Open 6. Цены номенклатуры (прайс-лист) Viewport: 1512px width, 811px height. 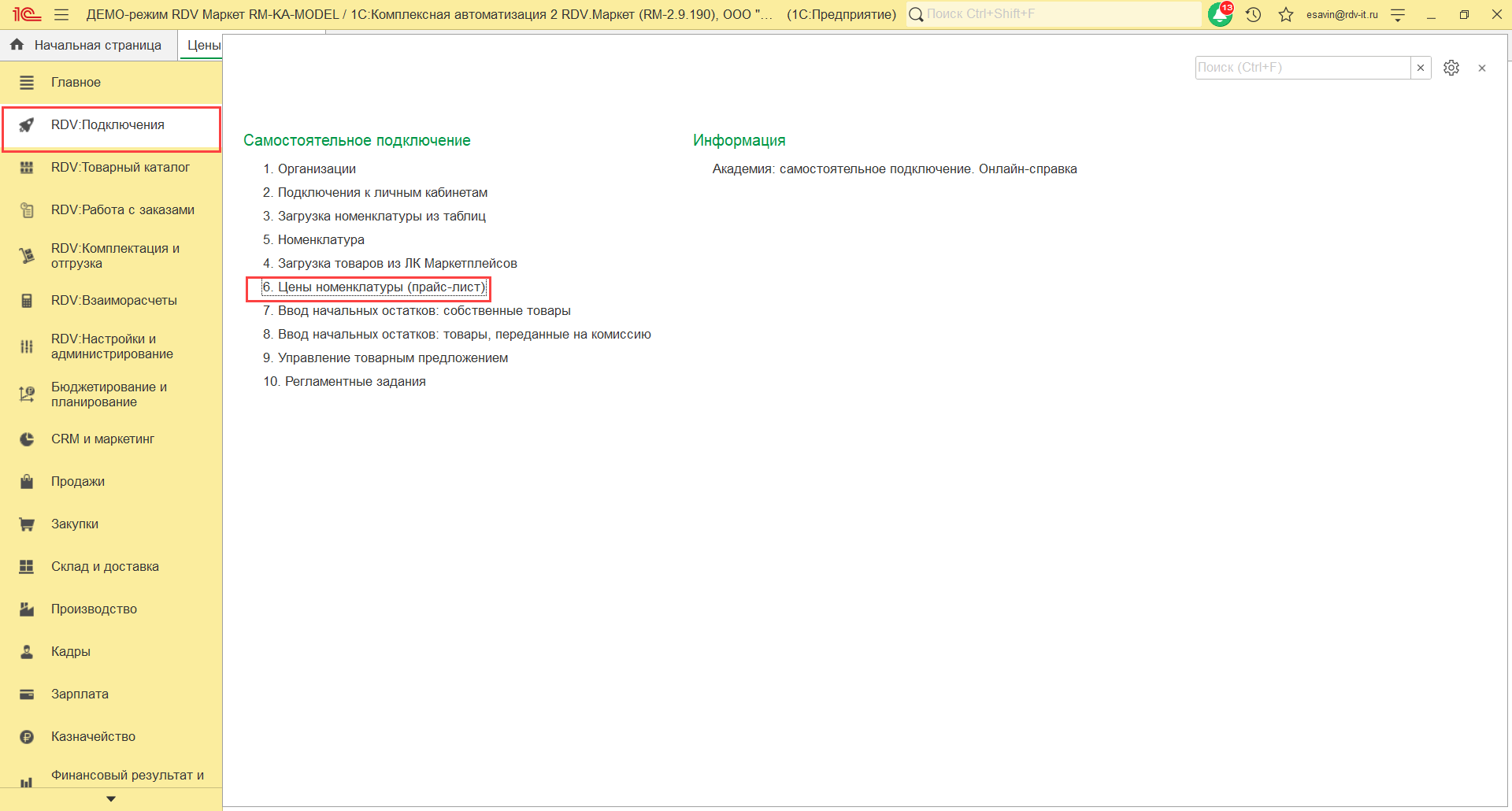tap(374, 287)
